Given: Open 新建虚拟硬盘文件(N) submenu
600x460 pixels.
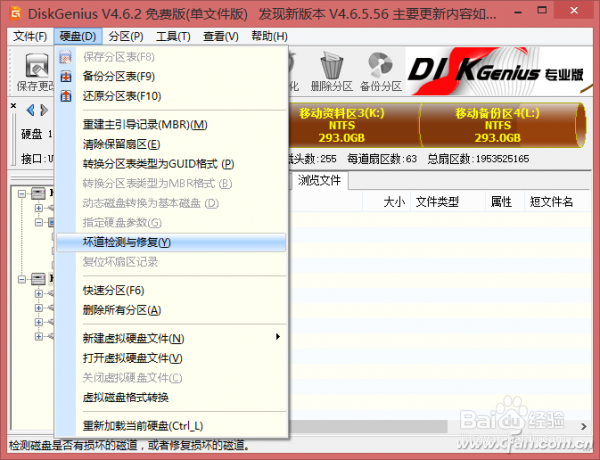Looking at the screenshot, I should (x=171, y=338).
